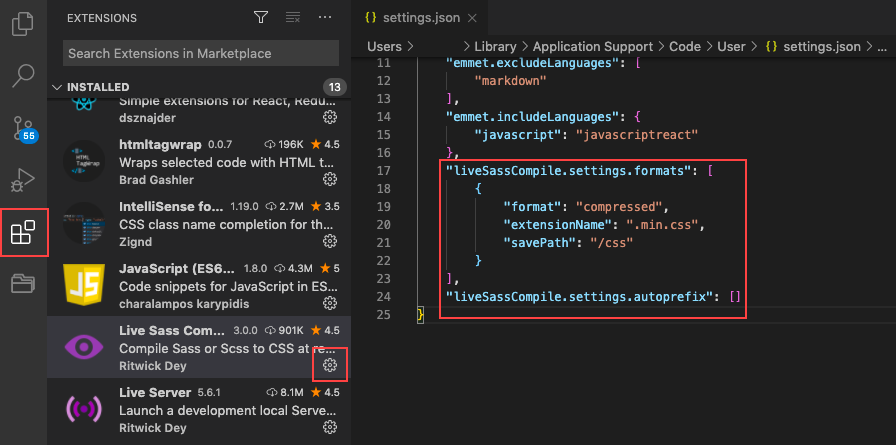Open the Extensions panel more actions menu

324,18
